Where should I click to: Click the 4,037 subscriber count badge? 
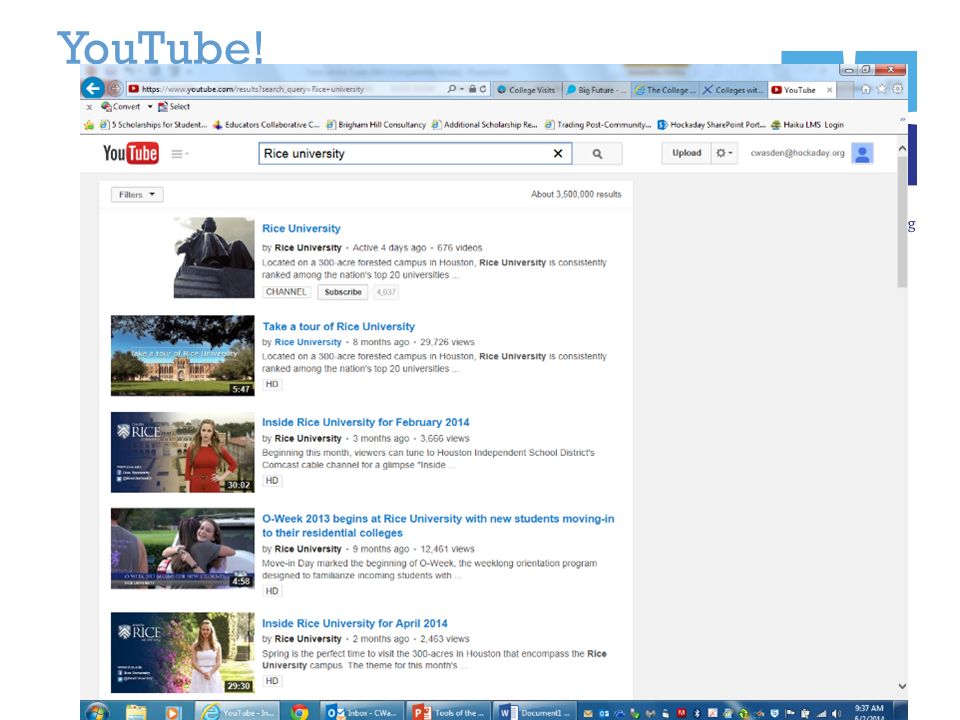[x=386, y=292]
